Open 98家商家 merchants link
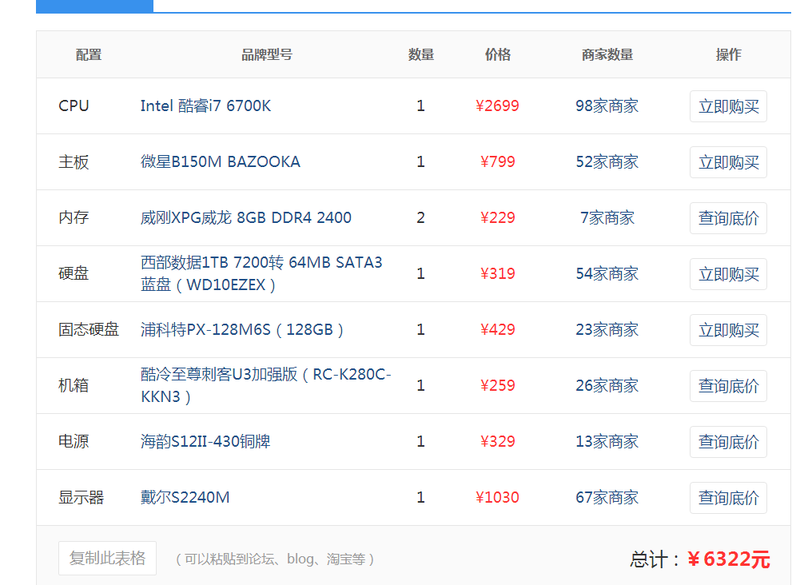This screenshot has width=800, height=585. tap(607, 106)
